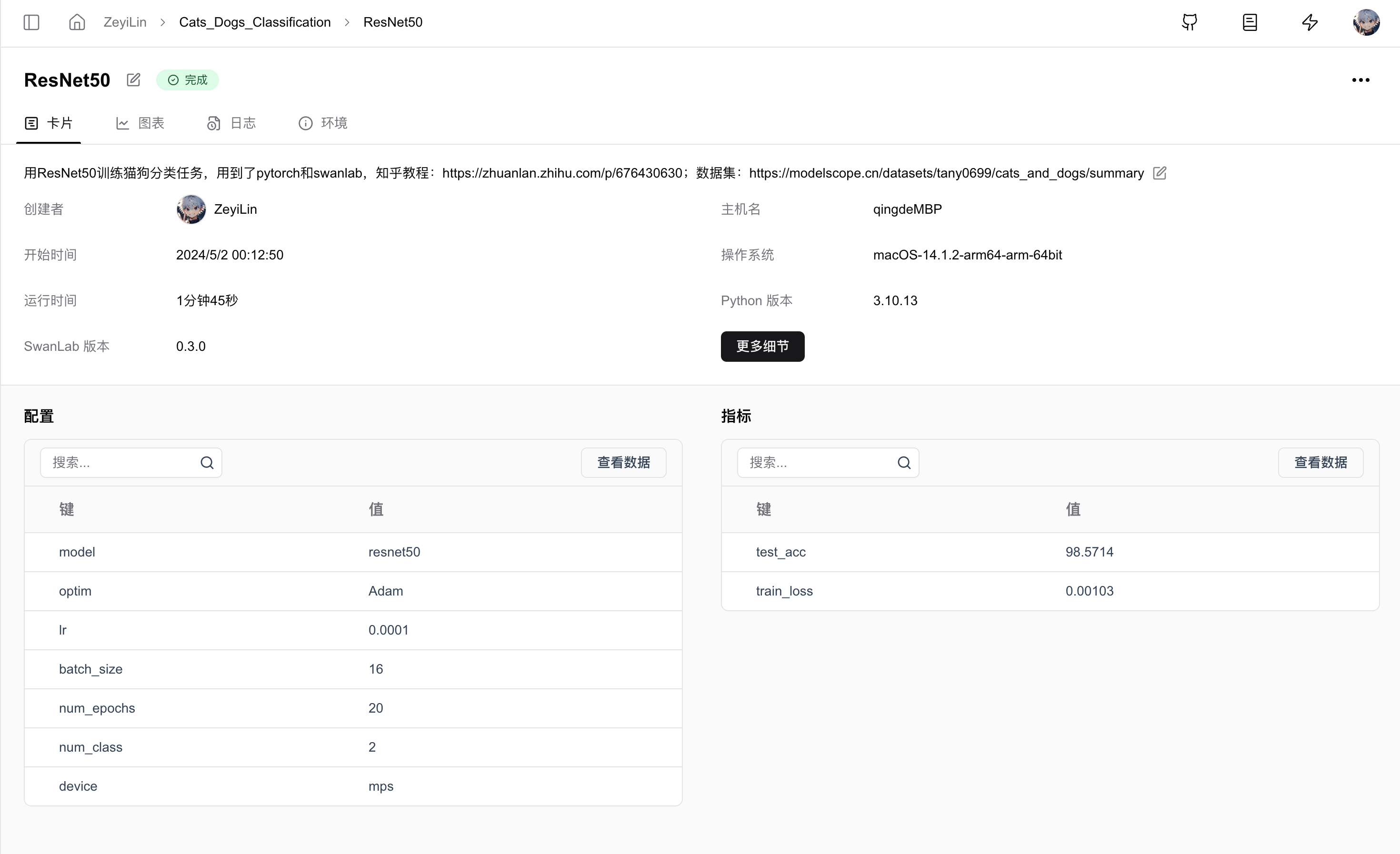Toggle the left sidebar panel icon
The width and height of the screenshot is (1400, 854).
click(31, 22)
